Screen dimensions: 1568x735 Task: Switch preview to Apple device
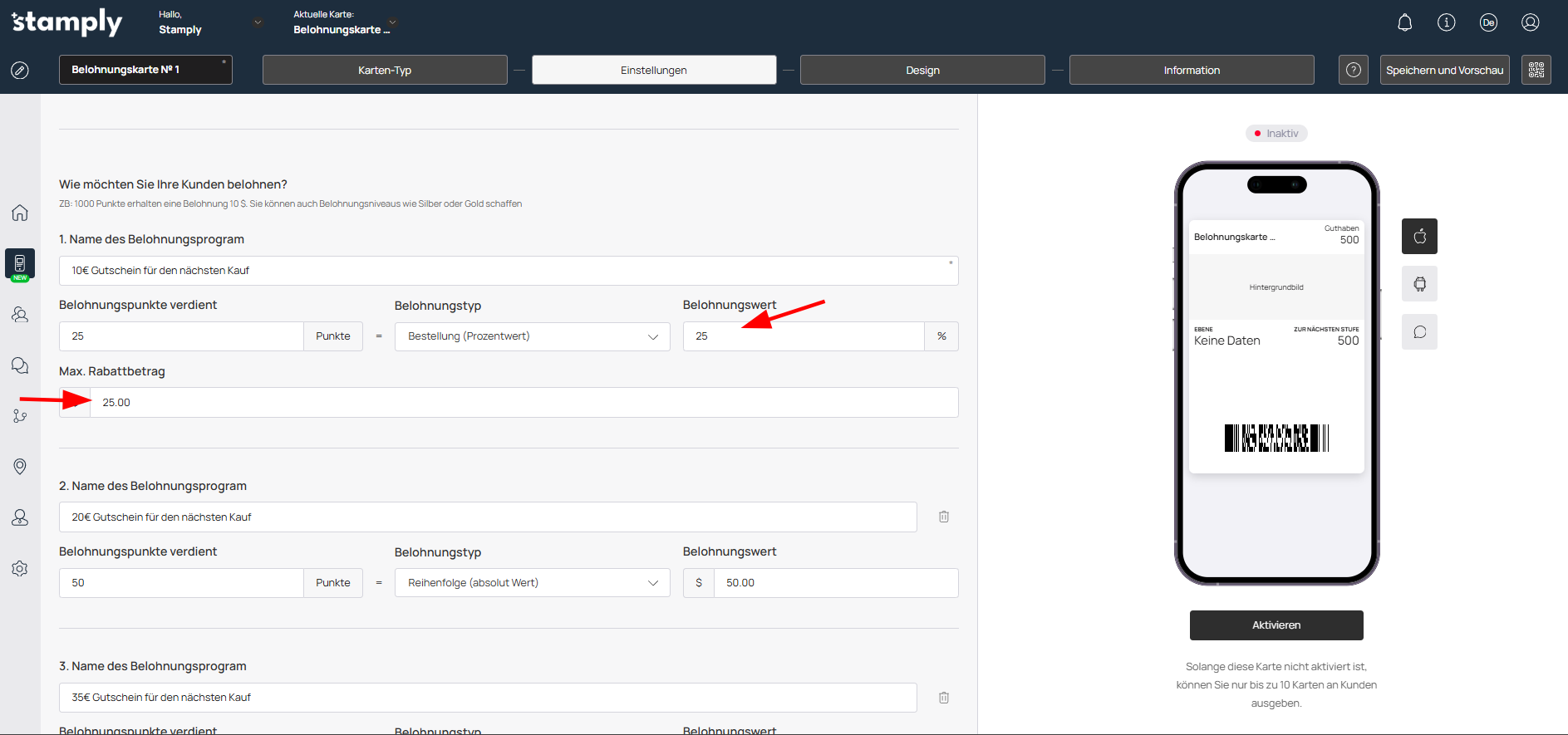coord(1419,237)
